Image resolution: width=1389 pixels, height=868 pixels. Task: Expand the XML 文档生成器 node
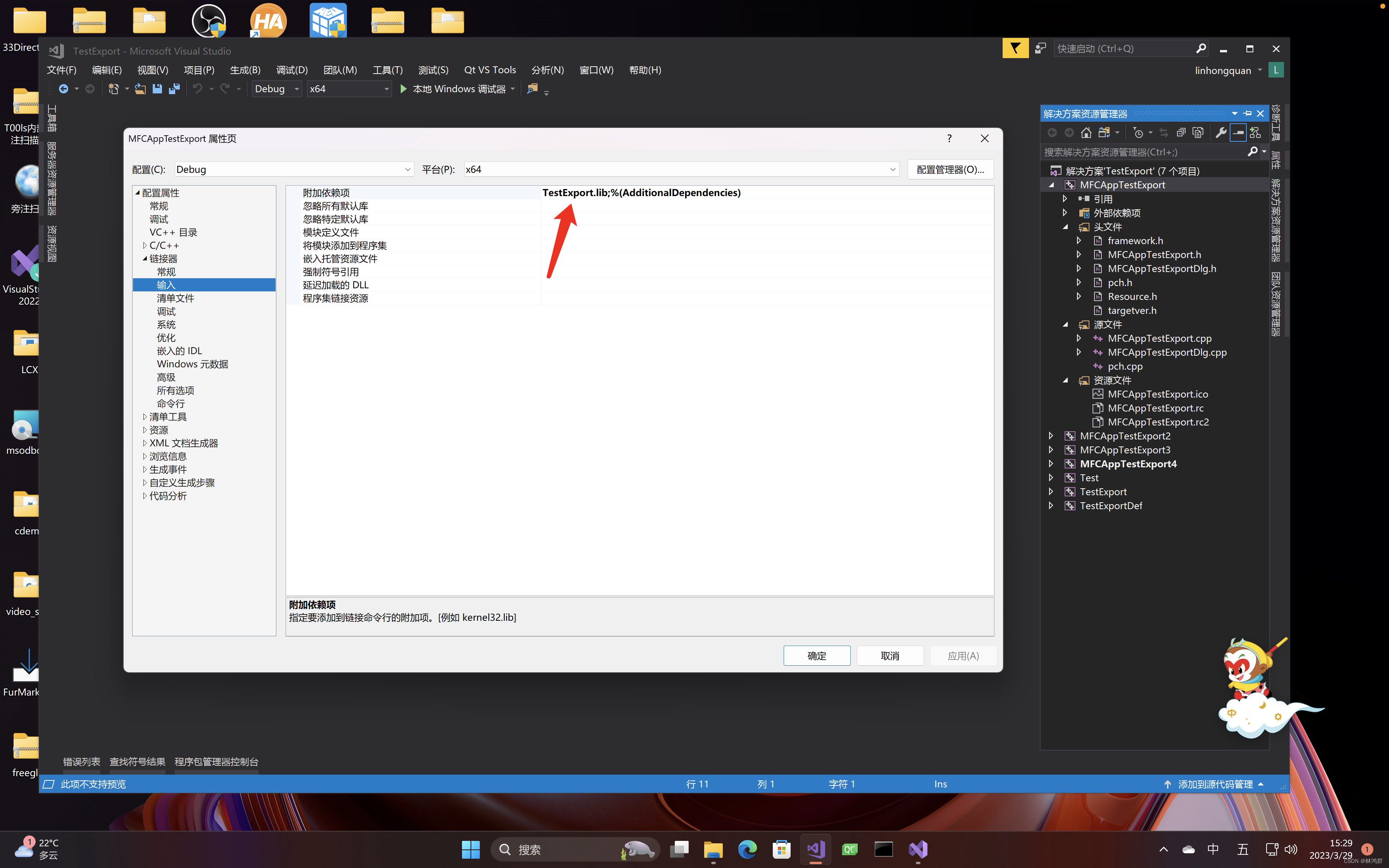(x=145, y=443)
